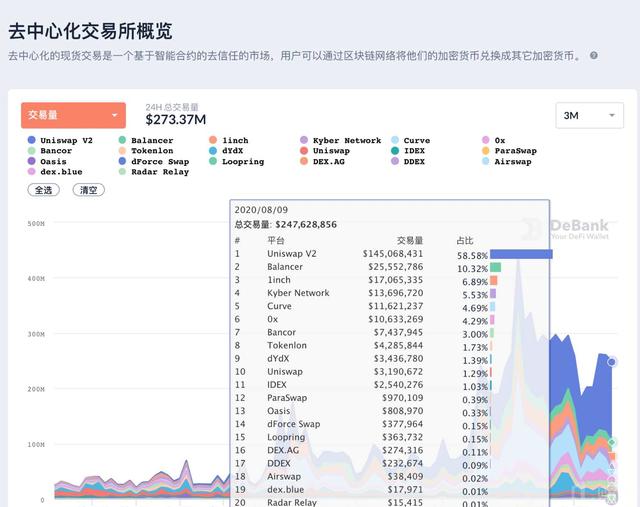Screen dimensions: 640x507
Task: Click the ParaSwap legend color dot
Action: (485, 151)
